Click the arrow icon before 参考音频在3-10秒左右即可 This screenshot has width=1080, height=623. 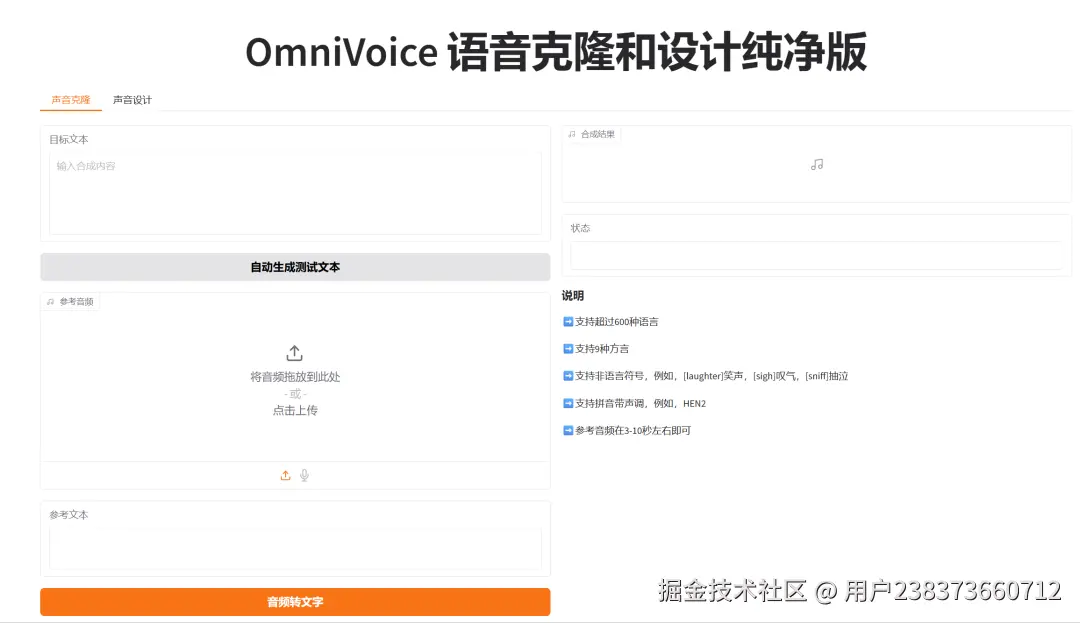[x=568, y=430]
